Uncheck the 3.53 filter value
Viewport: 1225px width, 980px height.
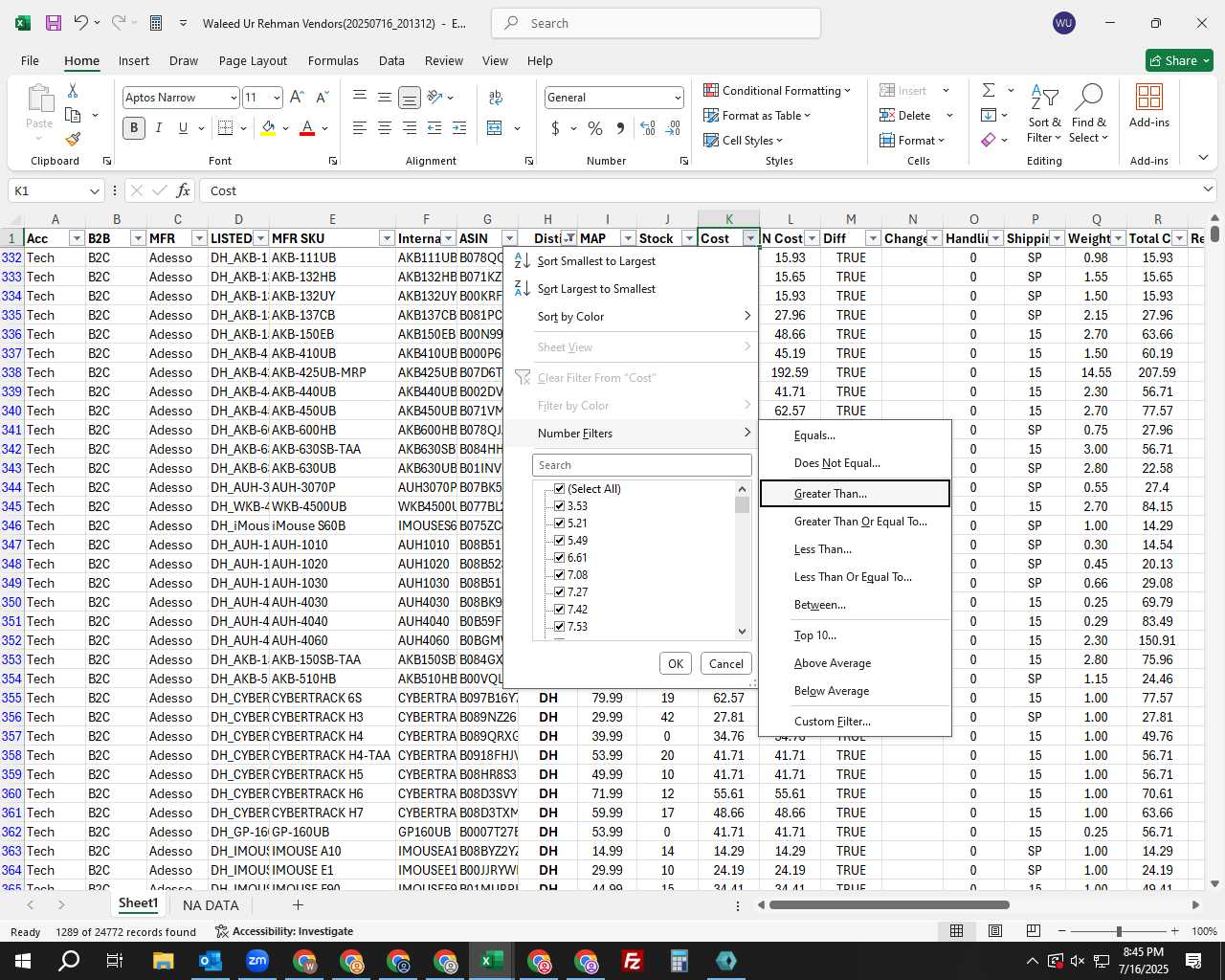pos(560,506)
